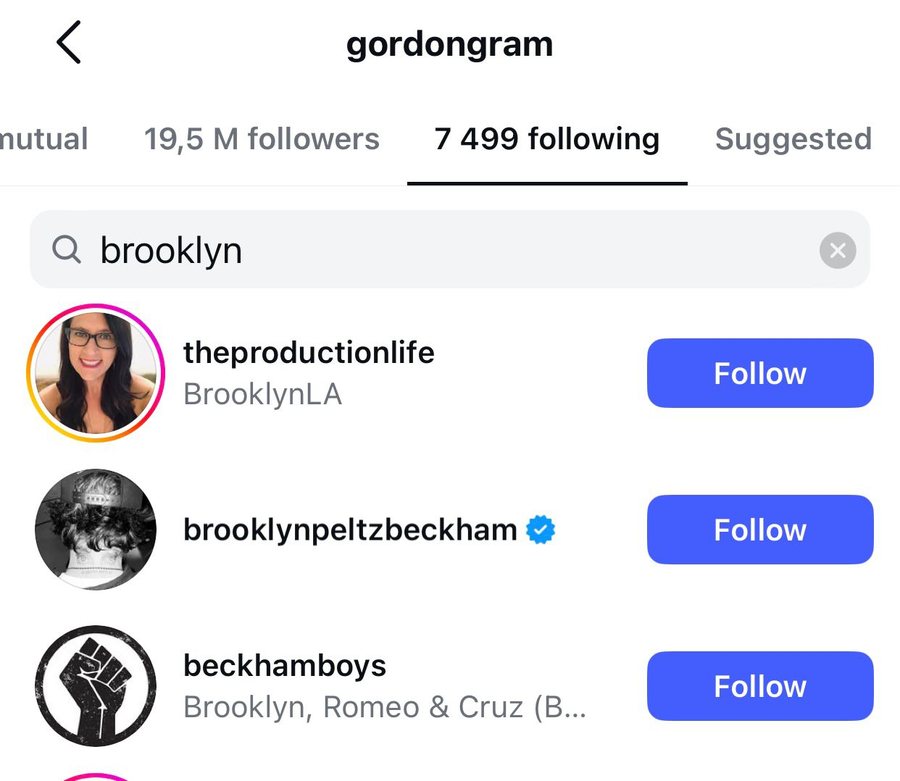Open the 19,5 M followers tab
This screenshot has width=900, height=781.
point(261,139)
